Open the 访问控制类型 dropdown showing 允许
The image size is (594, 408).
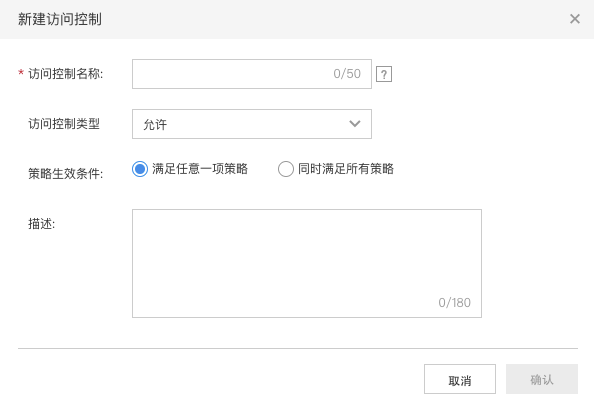(252, 124)
